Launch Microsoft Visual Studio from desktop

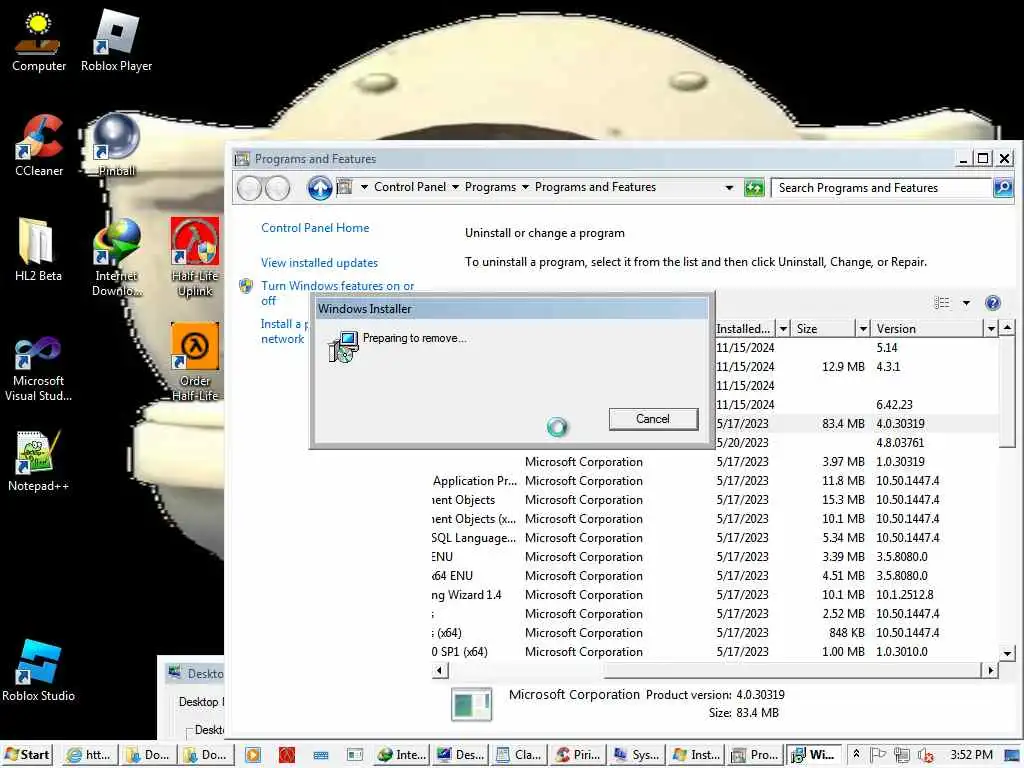(x=38, y=369)
